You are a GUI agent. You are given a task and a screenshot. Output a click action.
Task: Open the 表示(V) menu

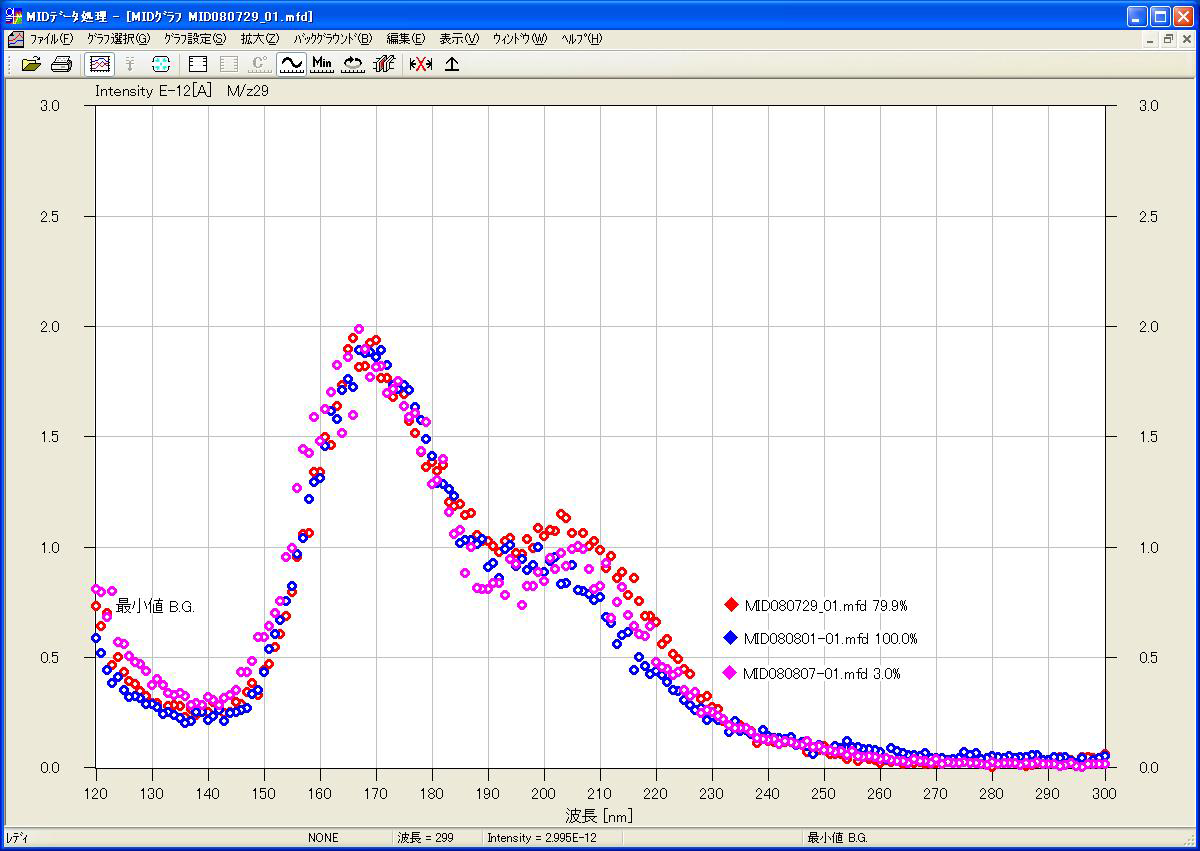[459, 39]
